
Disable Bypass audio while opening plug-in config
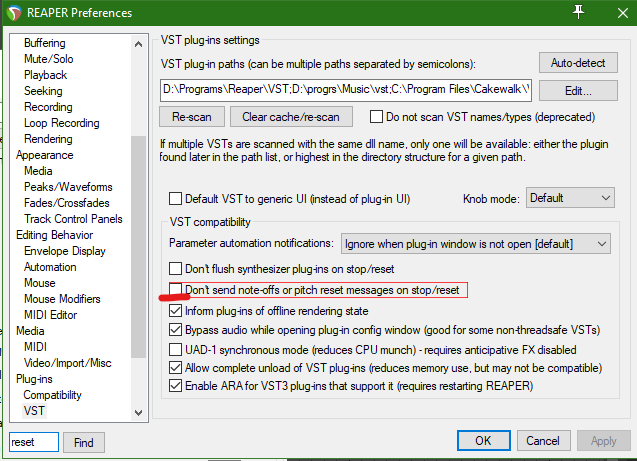(176, 330)
